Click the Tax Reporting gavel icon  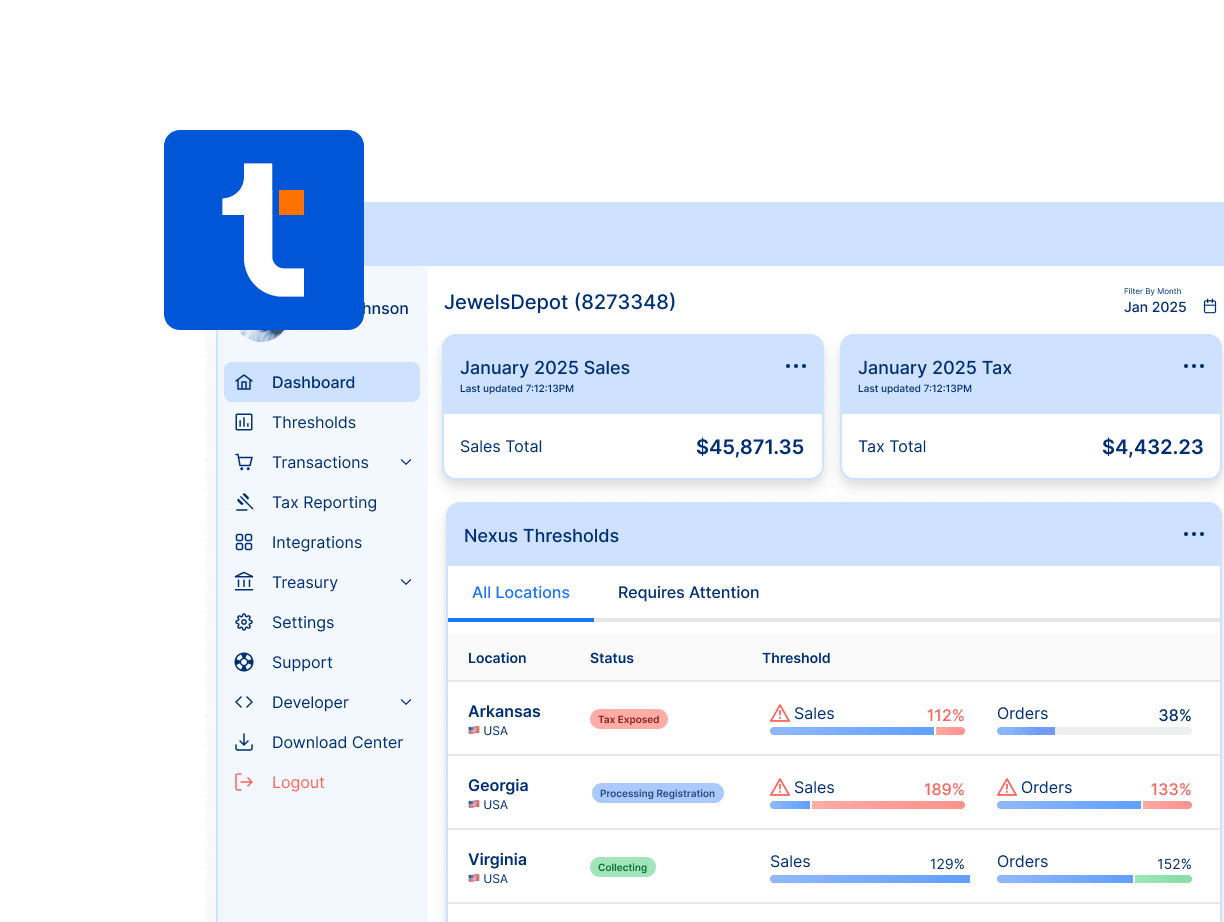tap(244, 502)
